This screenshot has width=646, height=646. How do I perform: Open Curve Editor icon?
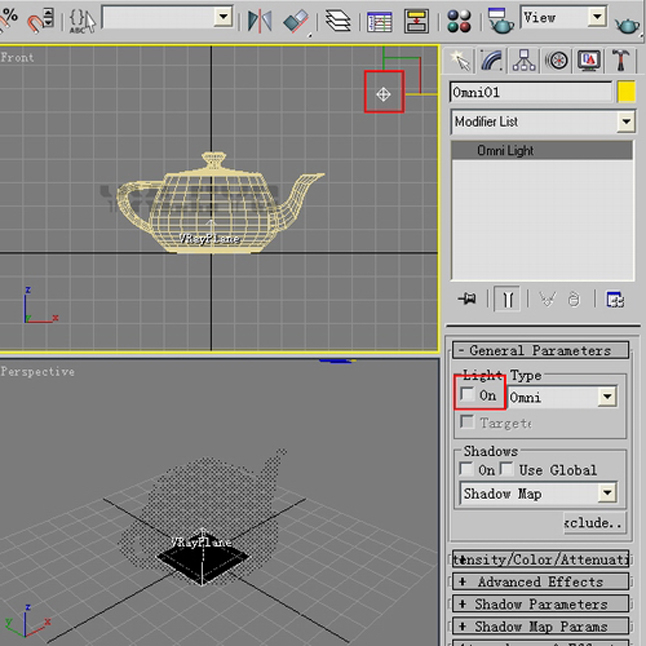379,21
